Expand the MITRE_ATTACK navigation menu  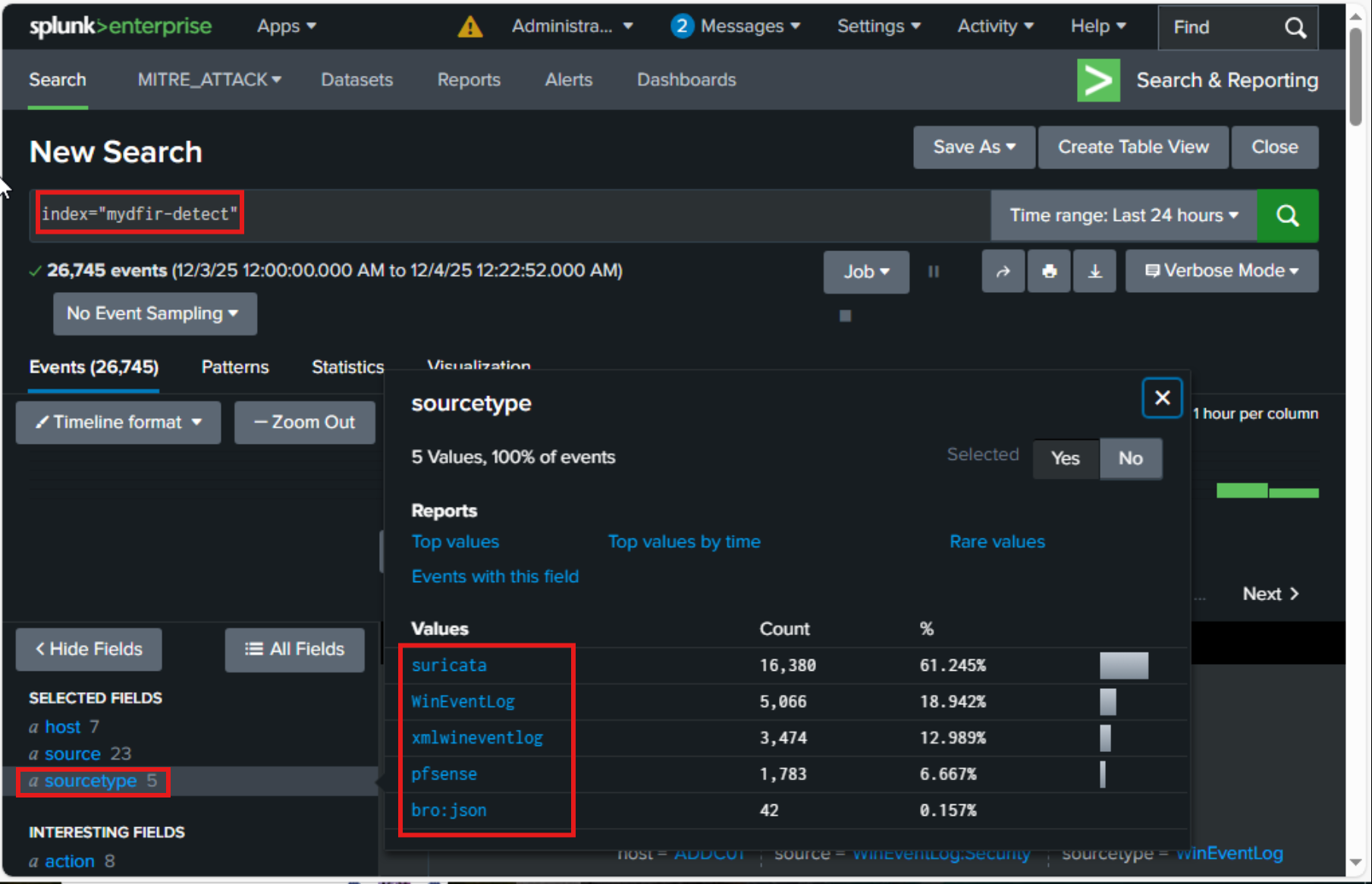pyautogui.click(x=209, y=80)
